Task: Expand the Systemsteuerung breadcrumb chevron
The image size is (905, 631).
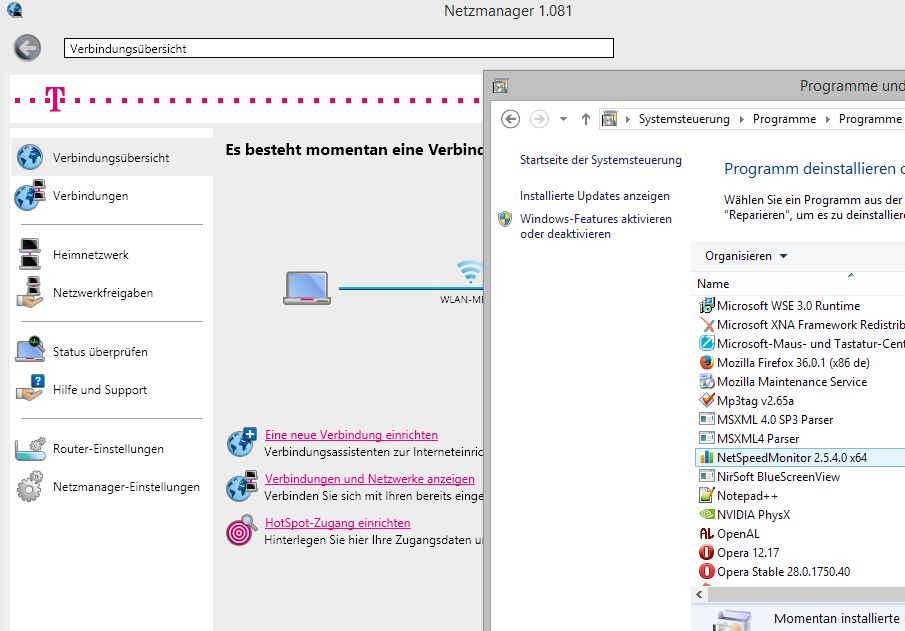Action: 741,119
